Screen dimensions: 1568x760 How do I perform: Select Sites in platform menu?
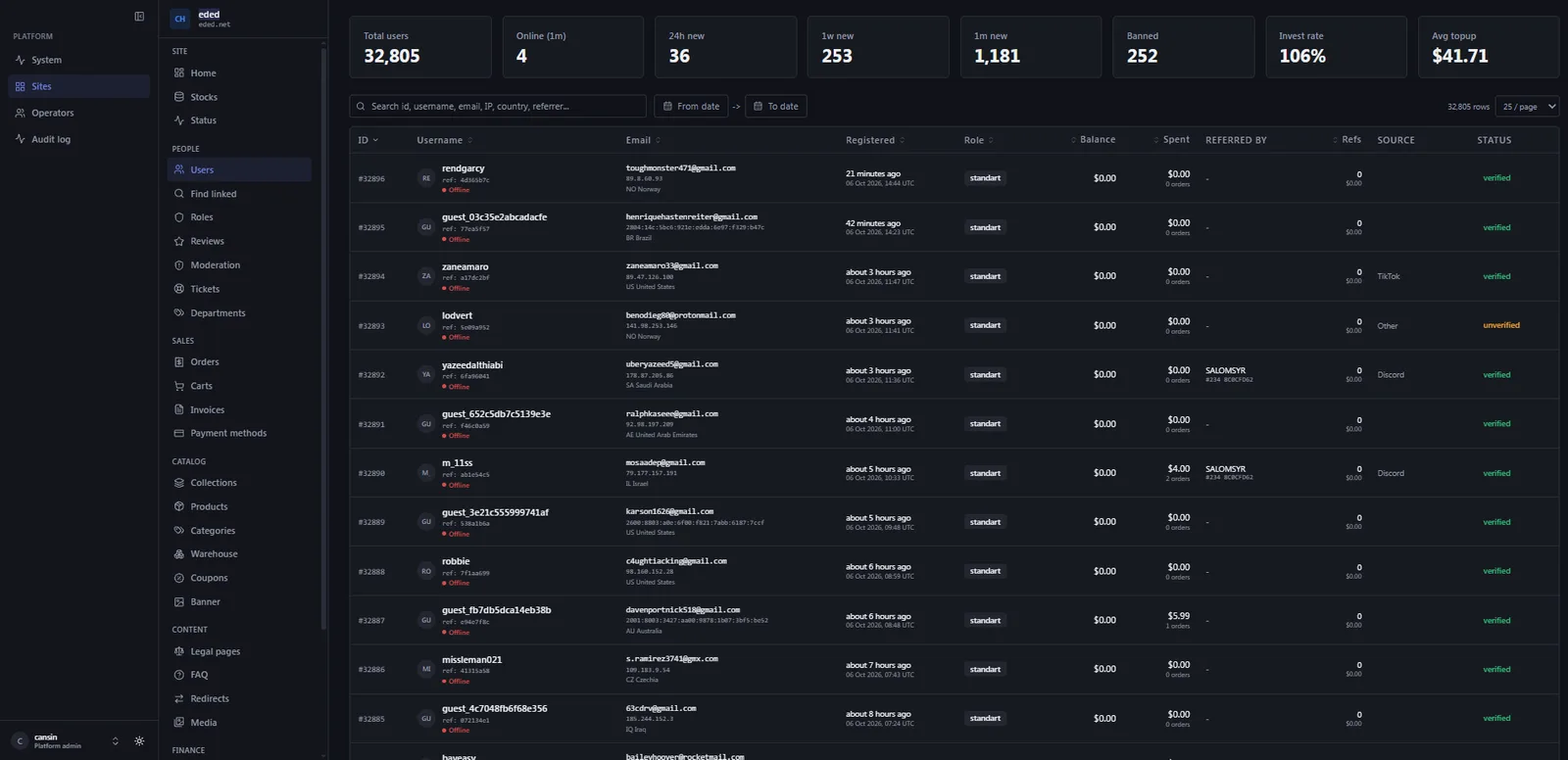click(x=78, y=86)
